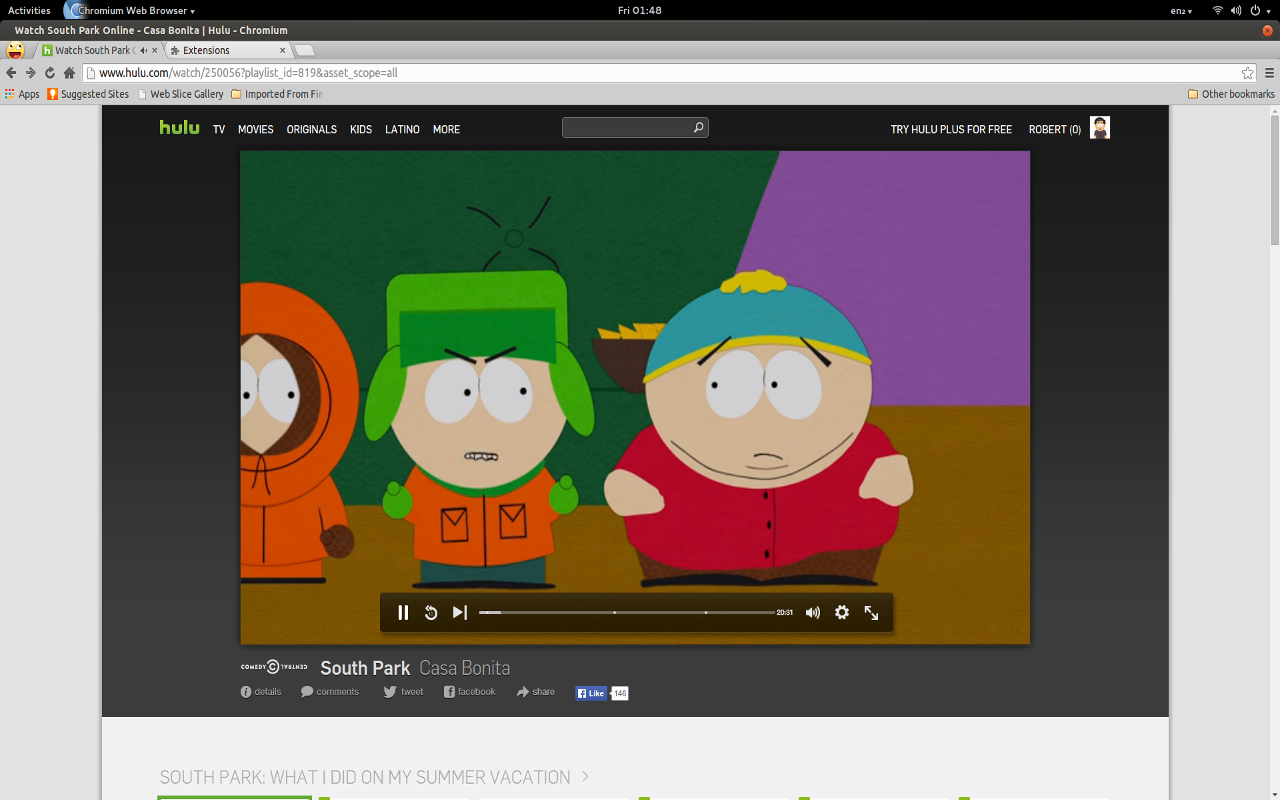Viewport: 1280px width, 800px height.
Task: Reload the current page
Action: [50, 73]
